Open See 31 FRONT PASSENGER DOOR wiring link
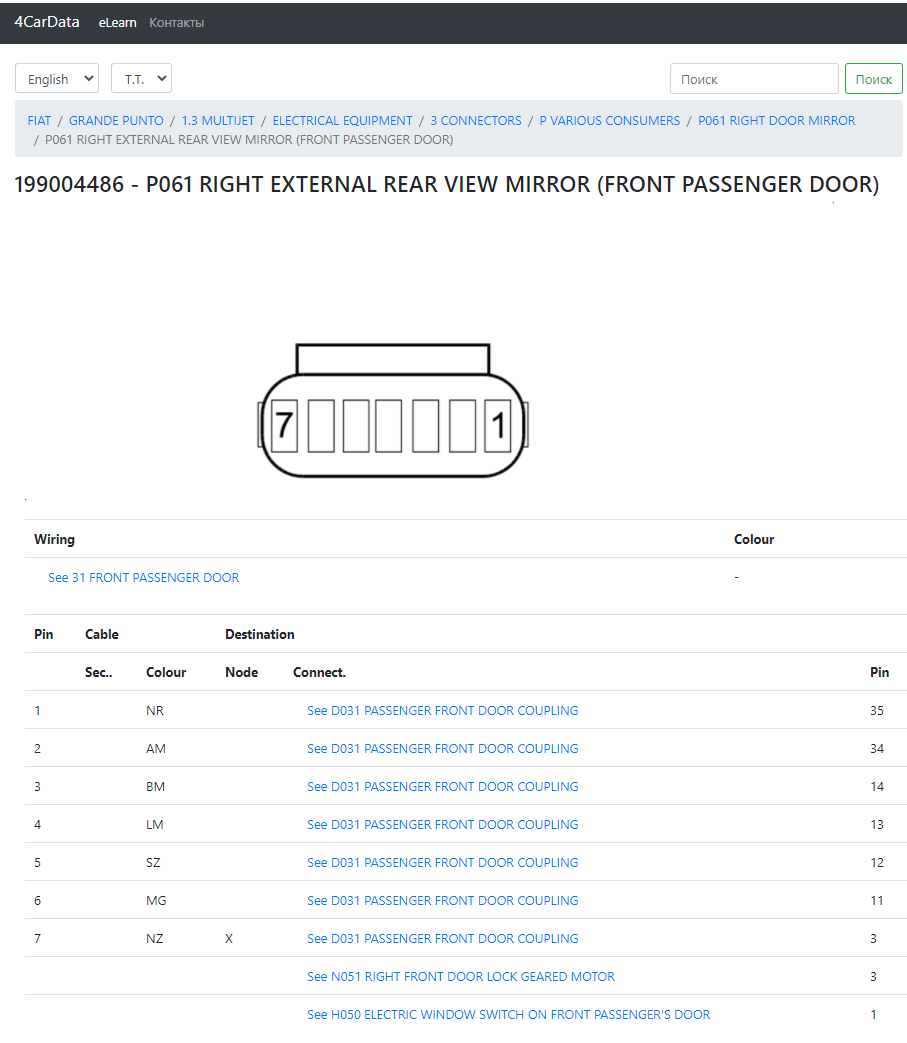This screenshot has width=907, height=1043. click(144, 577)
